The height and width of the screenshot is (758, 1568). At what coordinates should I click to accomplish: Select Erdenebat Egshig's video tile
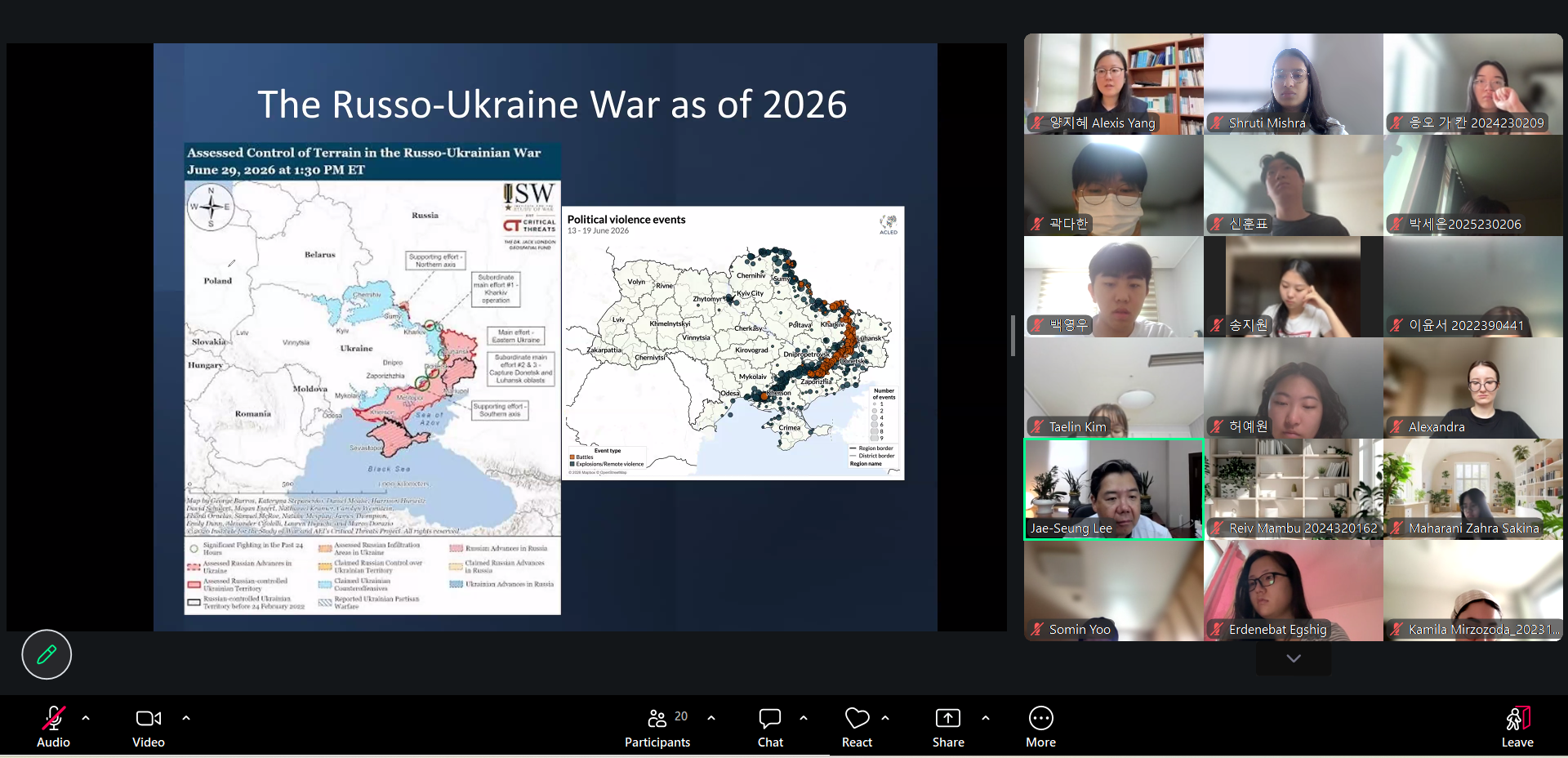pos(1294,591)
